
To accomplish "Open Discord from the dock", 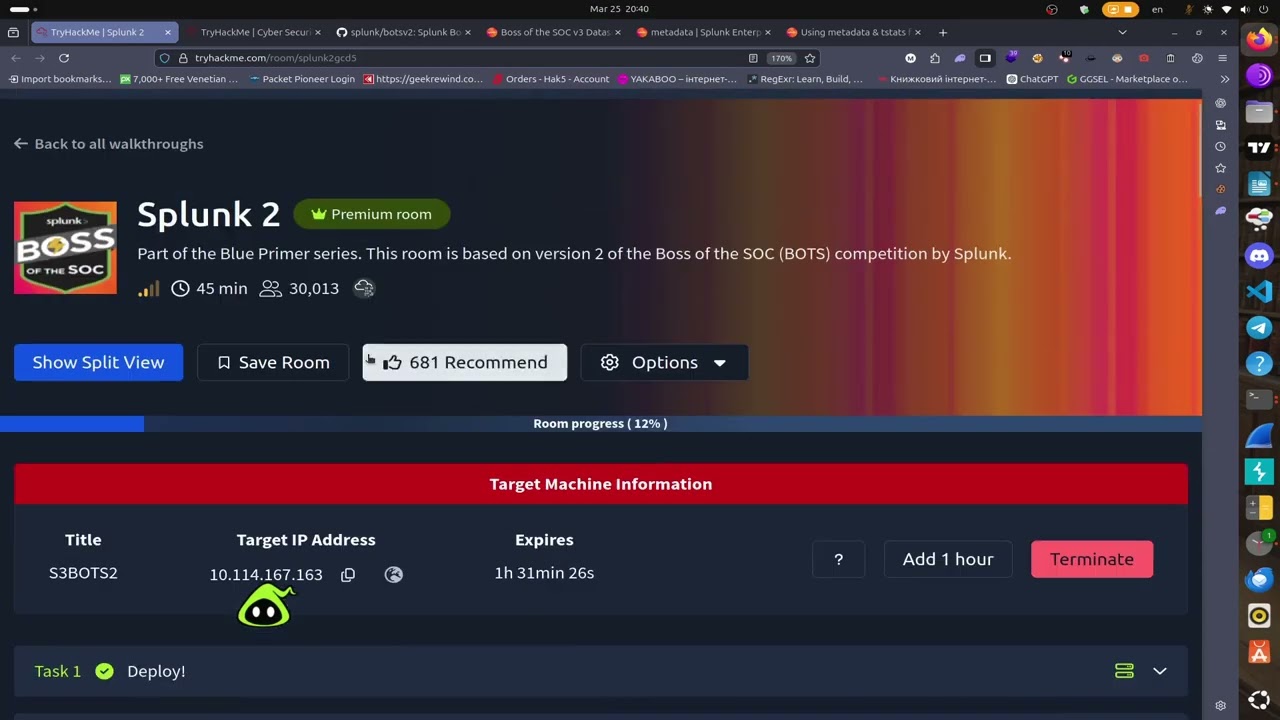I will click(1259, 256).
